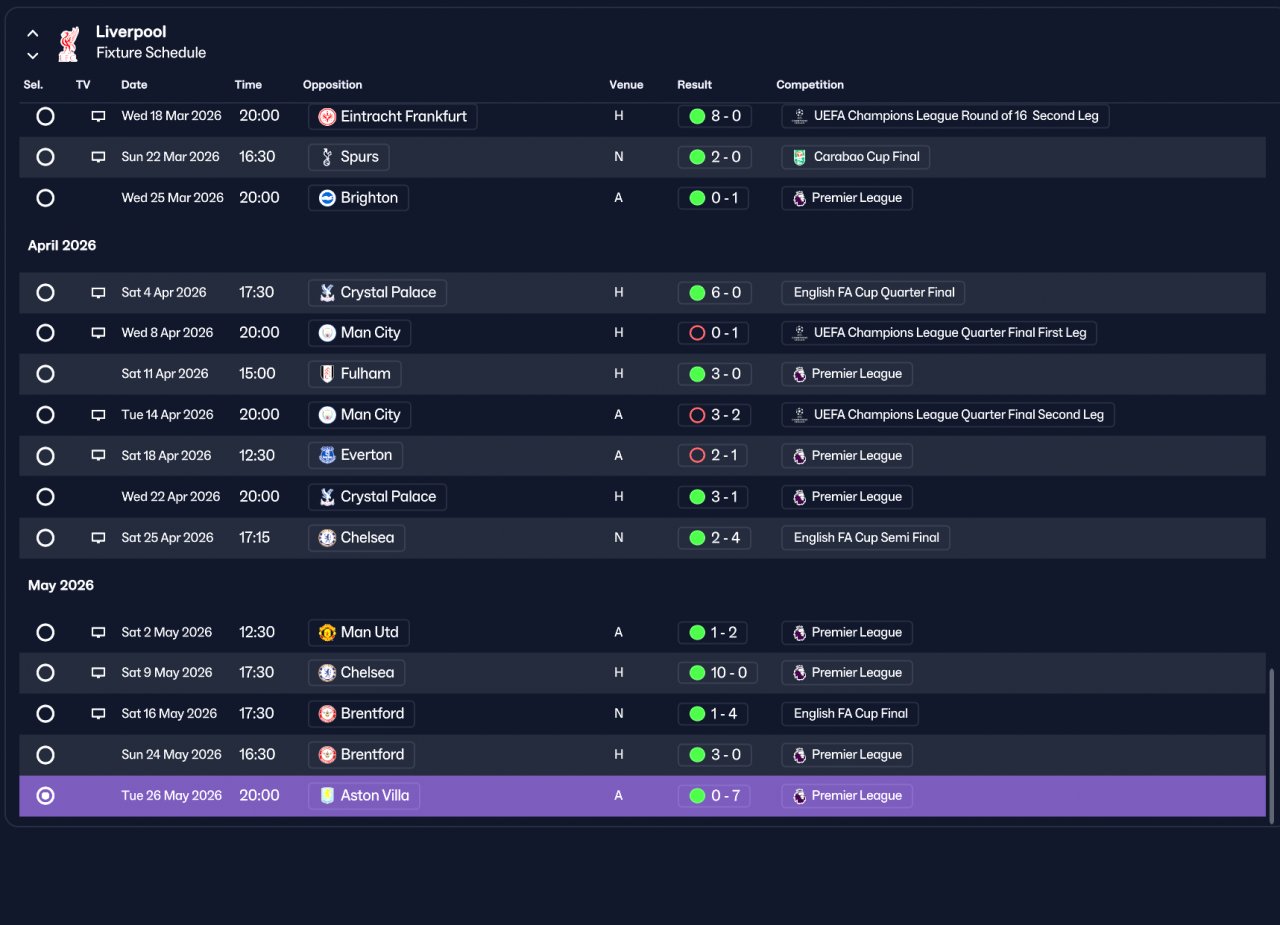Click the Man Utd badge icon
1280x925 pixels.
tap(326, 633)
